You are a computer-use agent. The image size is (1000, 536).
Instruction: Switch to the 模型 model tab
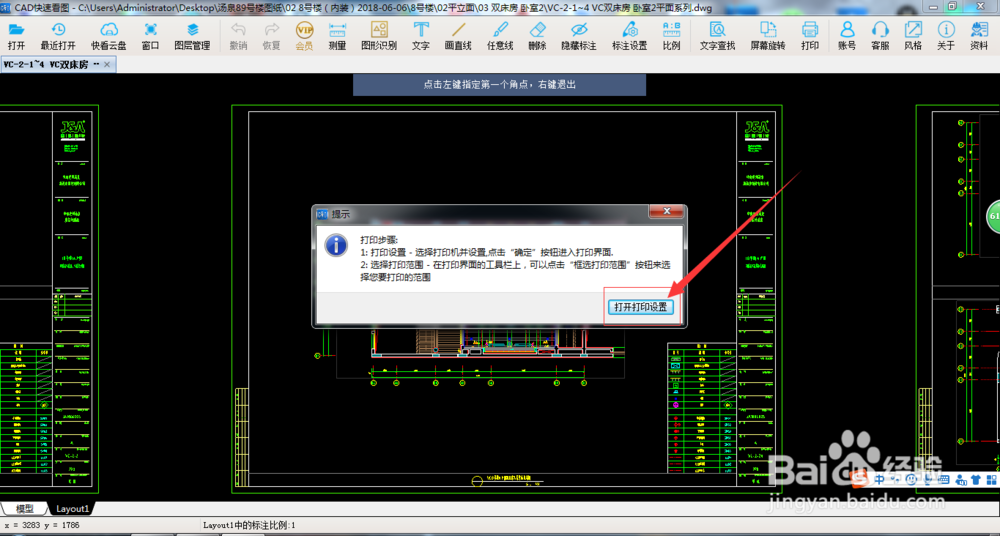[x=24, y=509]
